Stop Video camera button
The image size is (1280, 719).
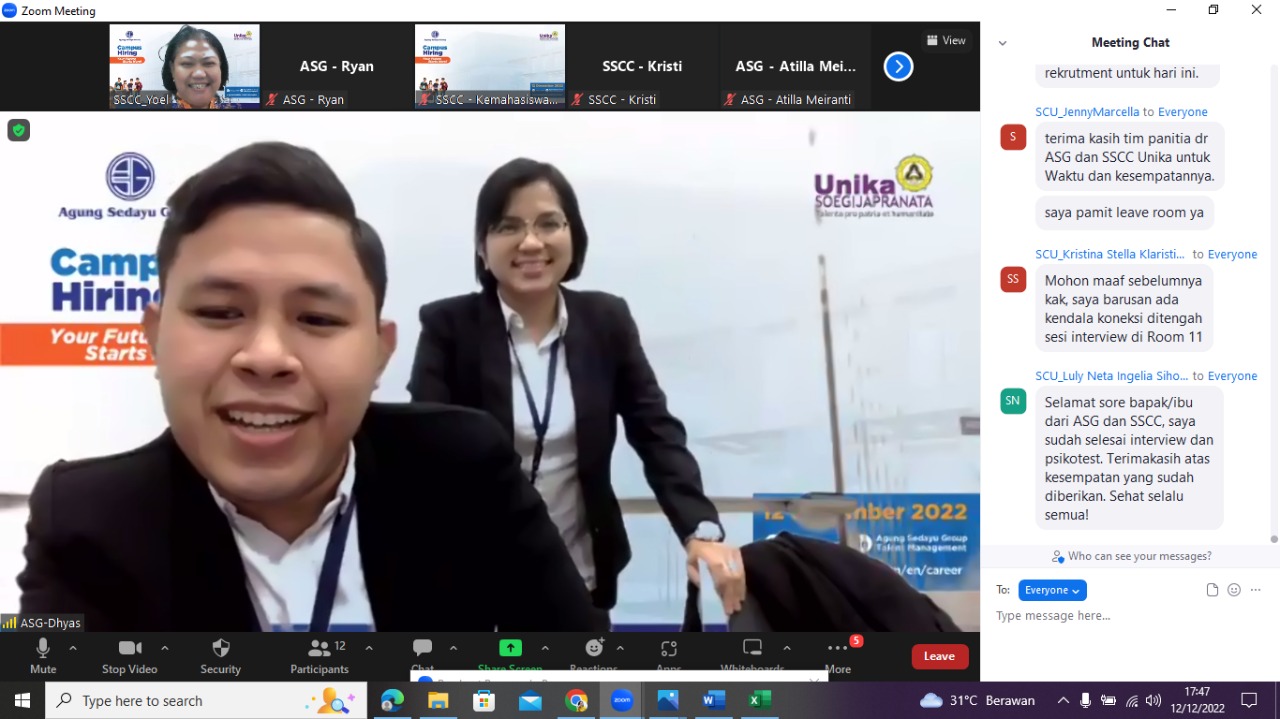[x=130, y=656]
